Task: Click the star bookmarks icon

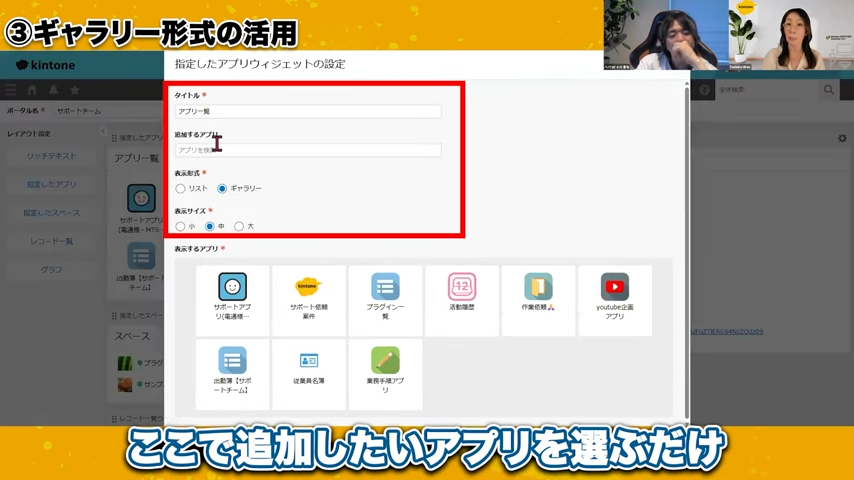Action: 75,90
